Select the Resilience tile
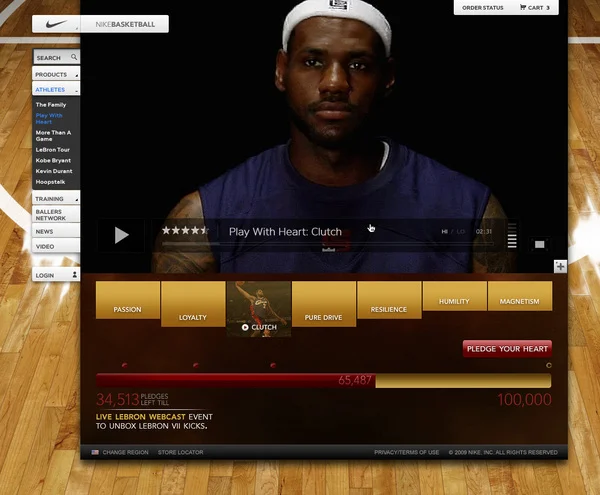 tap(389, 300)
